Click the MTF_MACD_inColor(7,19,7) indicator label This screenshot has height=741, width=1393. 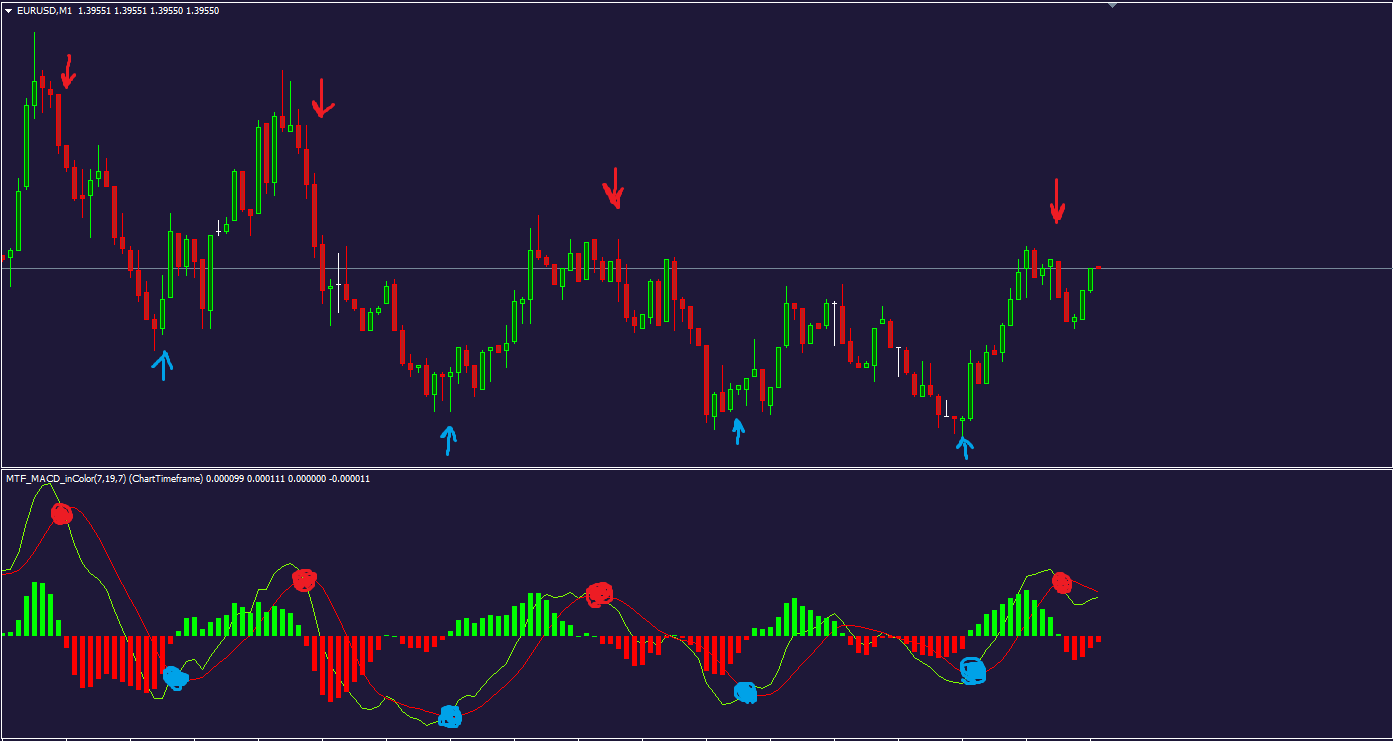66,479
